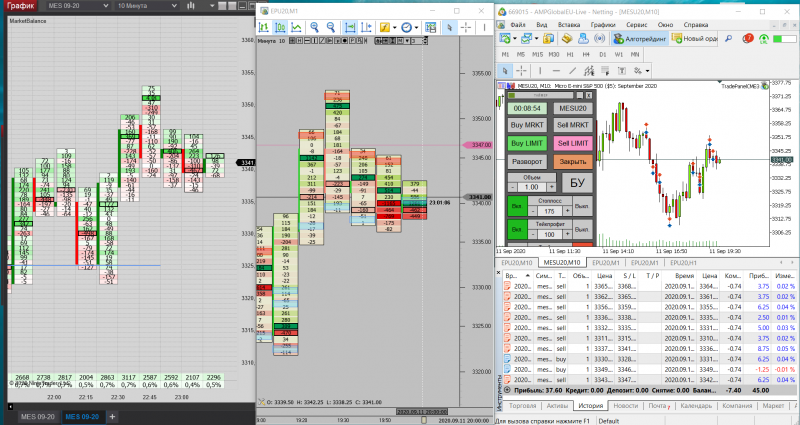Image resolution: width=800 pixels, height=425 pixels.
Task: Expand new chart dropdown arrow
Action: (x=514, y=39)
